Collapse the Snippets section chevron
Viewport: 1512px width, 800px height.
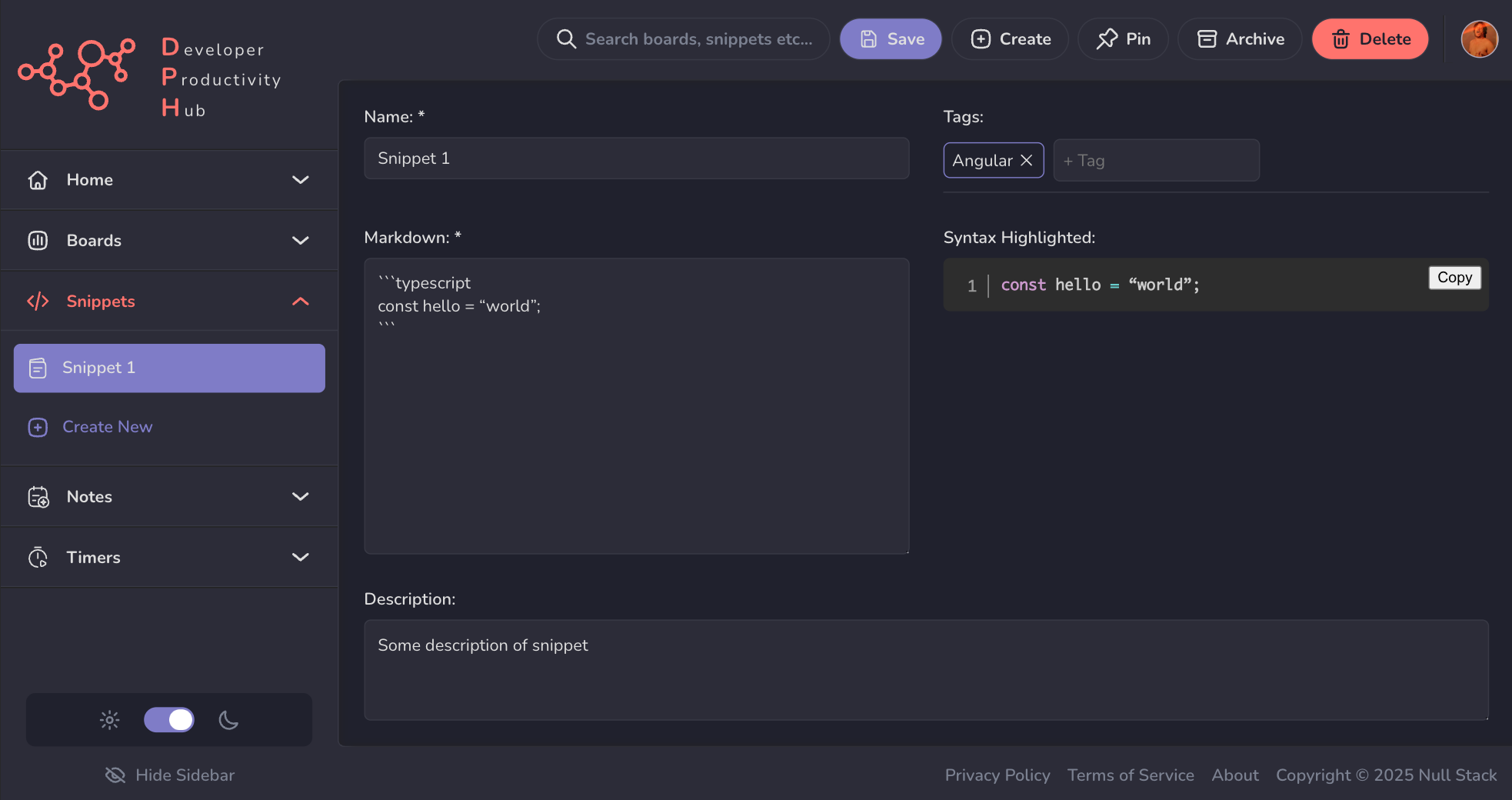click(x=301, y=301)
